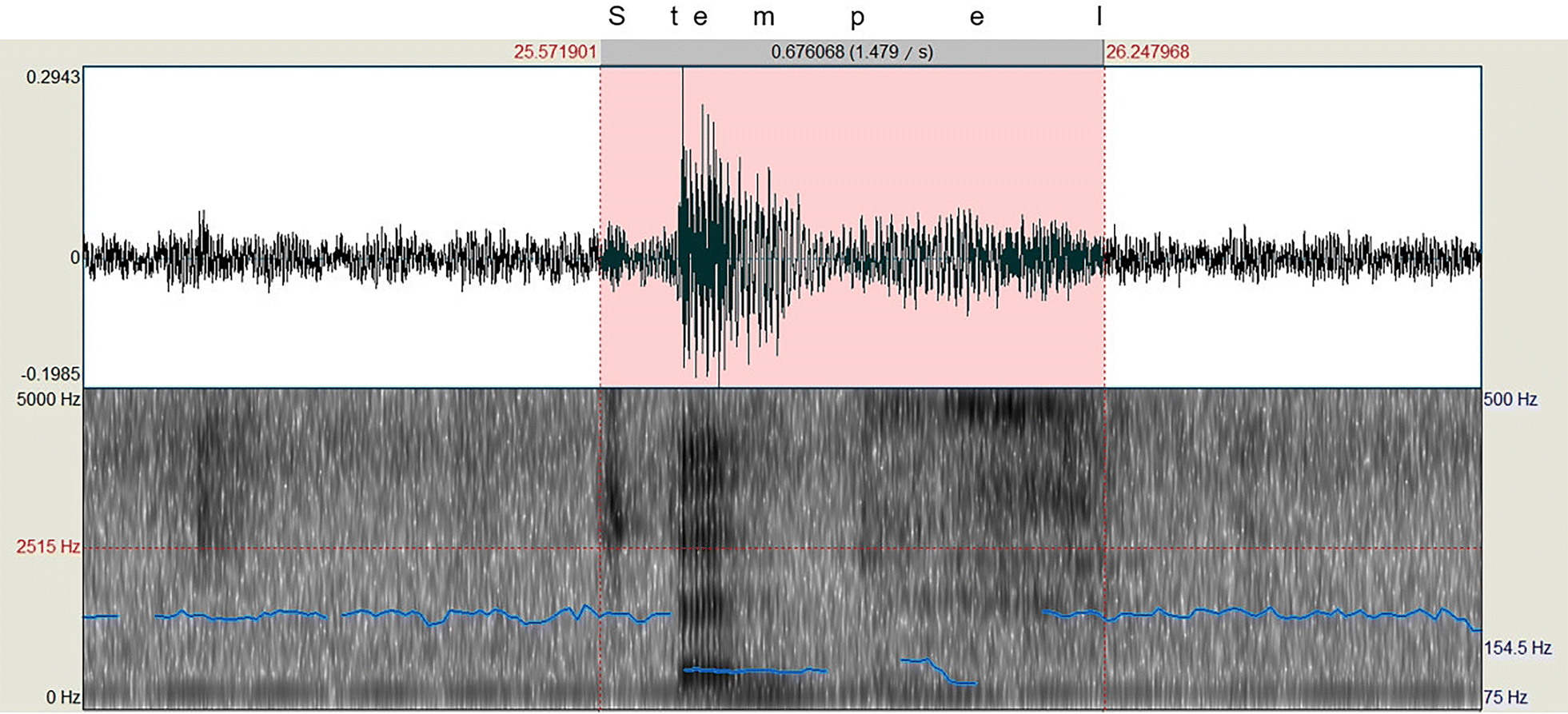Click the 5000 Hz spectrogram ceiling label
This screenshot has width=1568, height=714.
pyautogui.click(x=48, y=399)
